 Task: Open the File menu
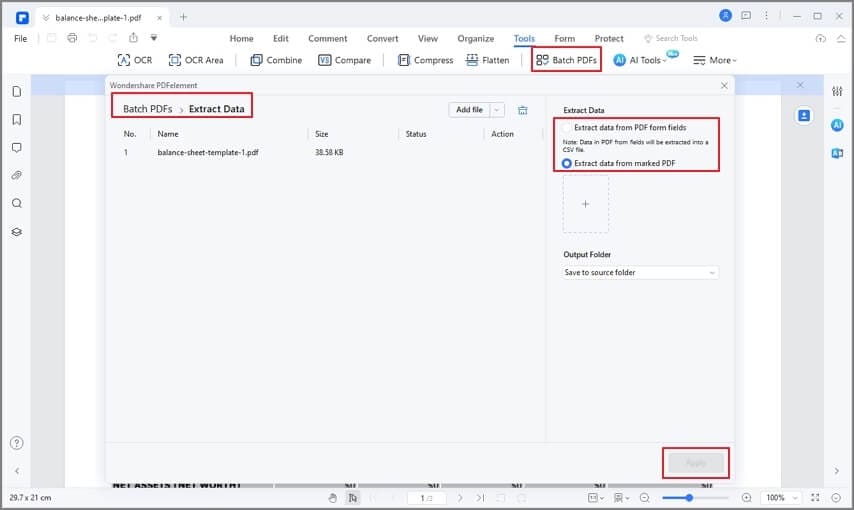(21, 38)
